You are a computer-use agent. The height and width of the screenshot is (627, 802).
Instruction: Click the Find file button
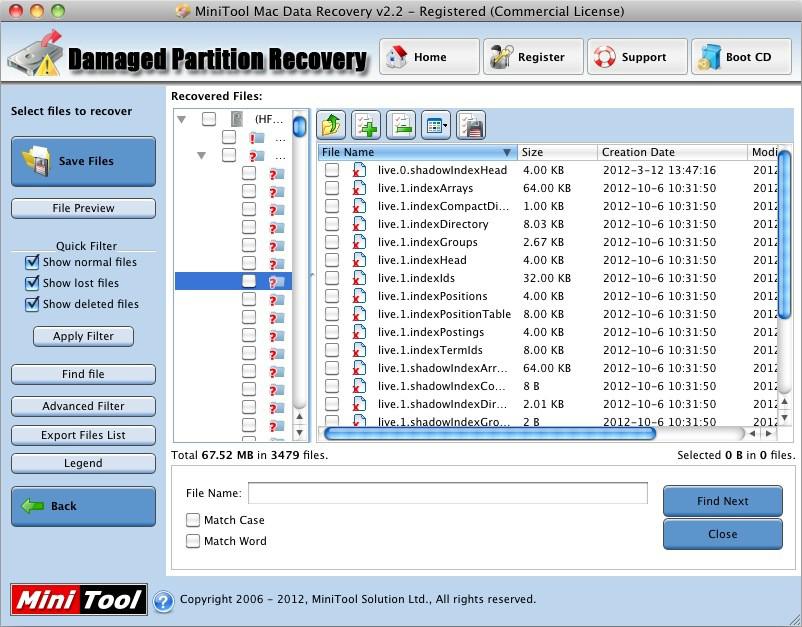pos(83,374)
